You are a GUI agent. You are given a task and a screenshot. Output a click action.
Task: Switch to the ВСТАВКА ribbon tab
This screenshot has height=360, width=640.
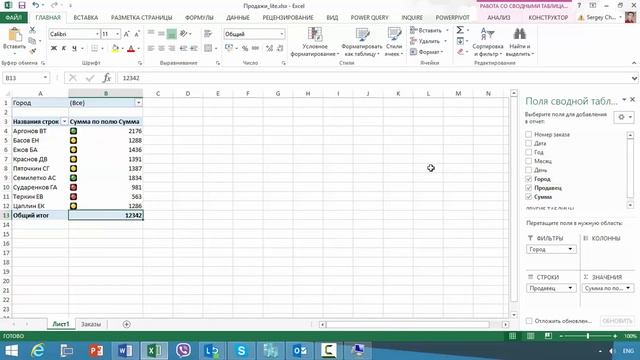pyautogui.click(x=86, y=18)
